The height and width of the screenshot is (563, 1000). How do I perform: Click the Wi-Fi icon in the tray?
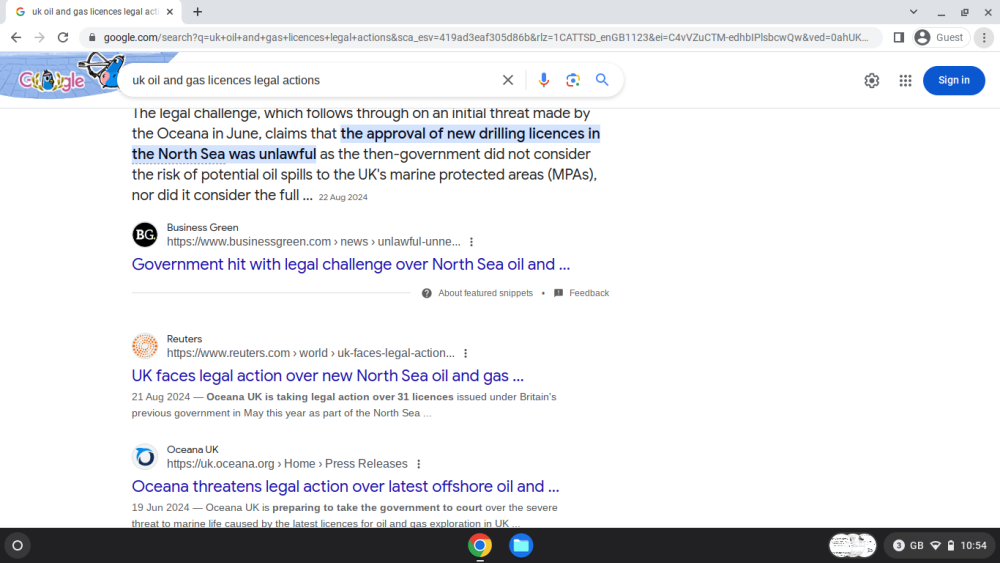(936, 546)
